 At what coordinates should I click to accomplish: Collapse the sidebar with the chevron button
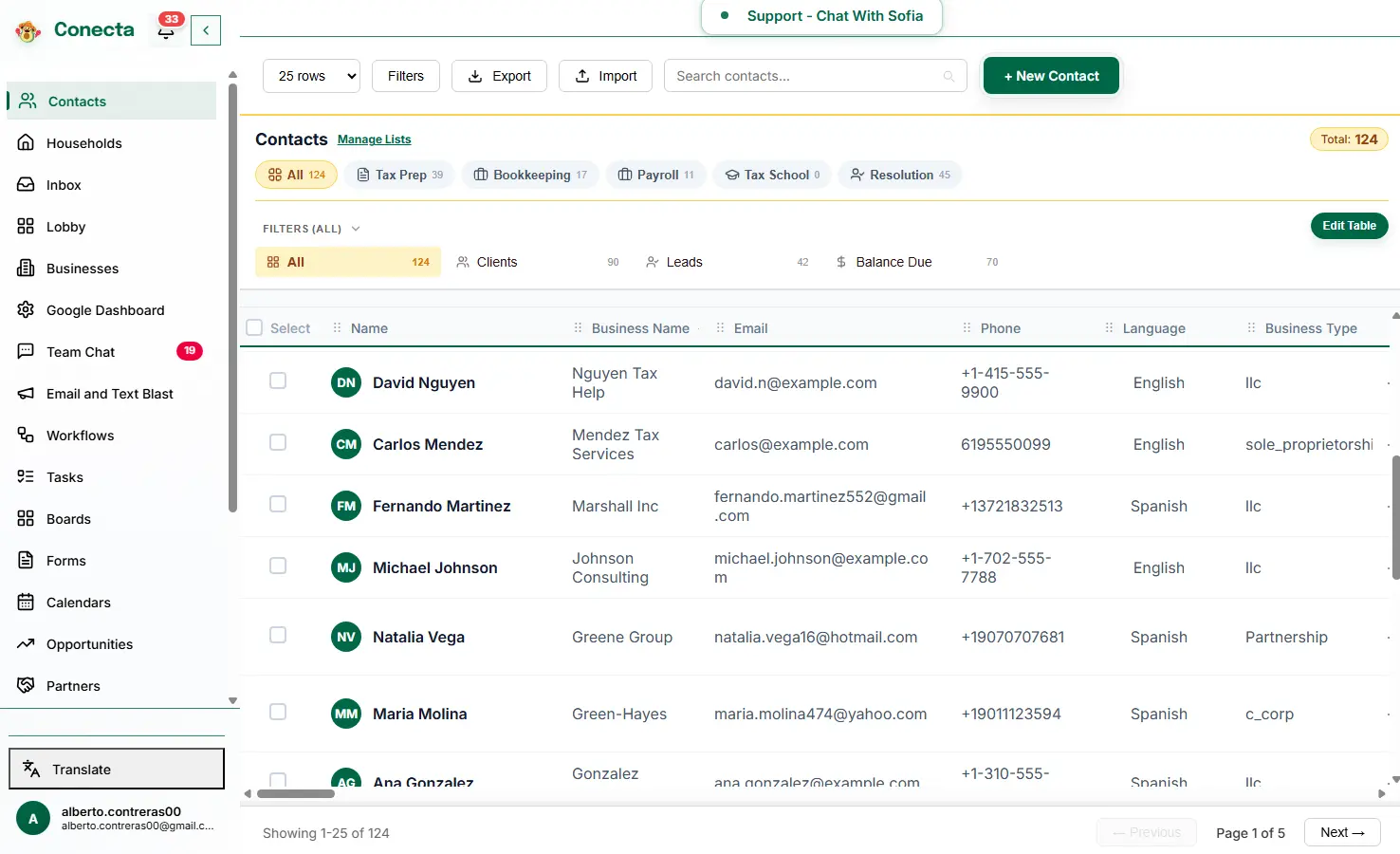coord(205,29)
